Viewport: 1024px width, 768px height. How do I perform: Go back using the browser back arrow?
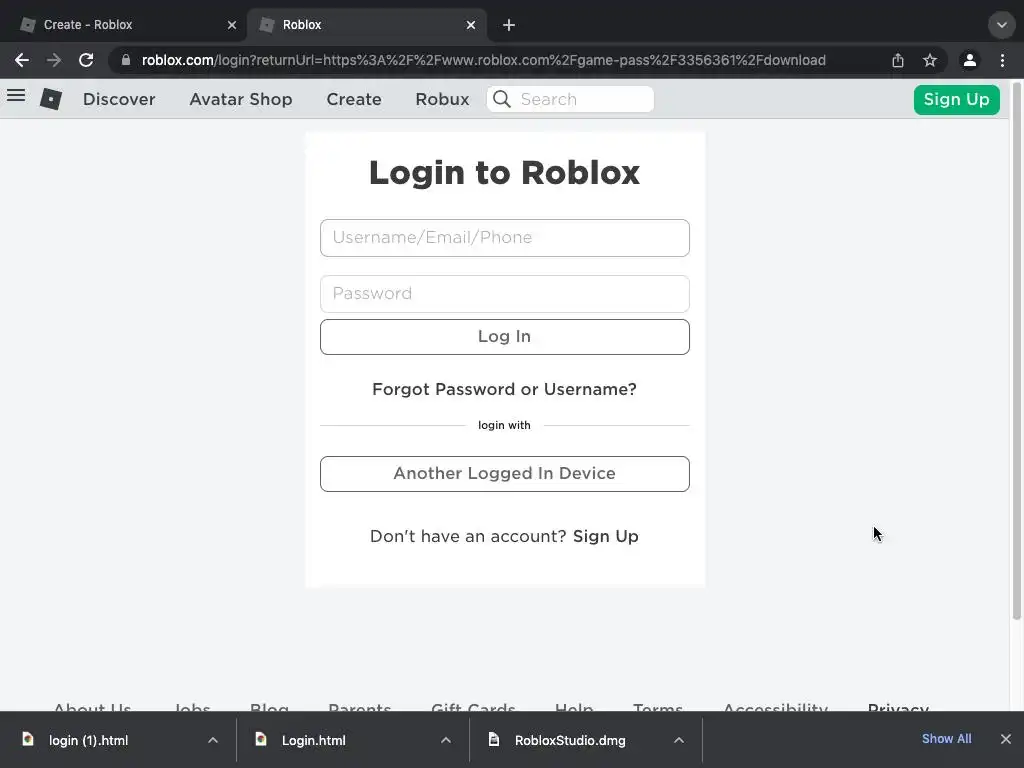point(22,60)
